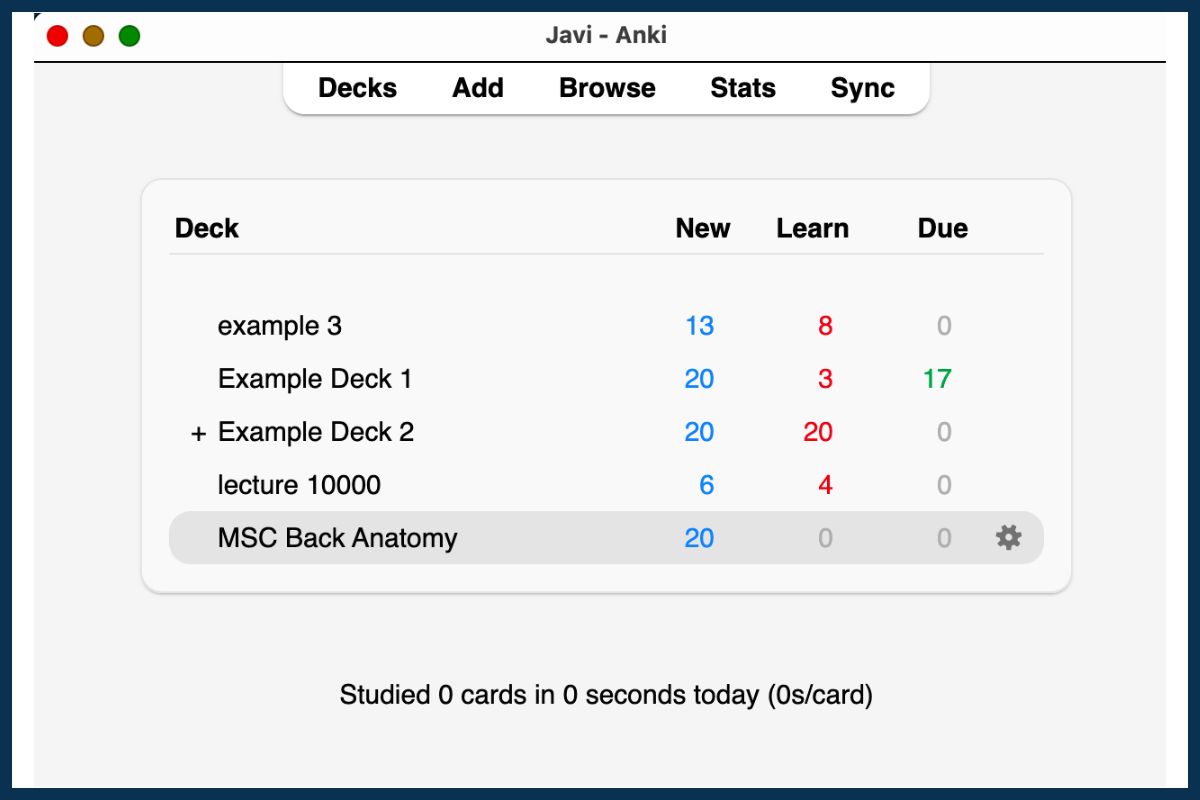Click the Learn column header
Image resolution: width=1200 pixels, height=800 pixels.
pyautogui.click(x=812, y=228)
